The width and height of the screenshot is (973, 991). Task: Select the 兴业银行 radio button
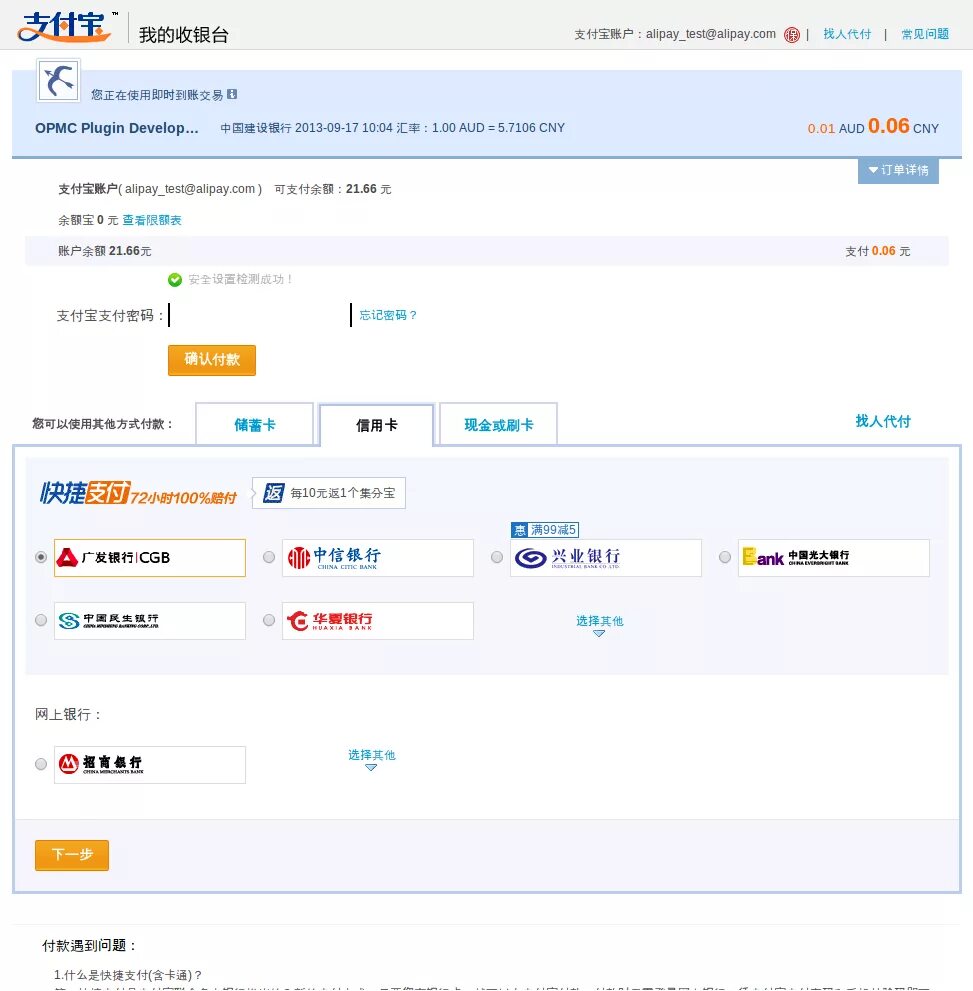click(x=497, y=557)
